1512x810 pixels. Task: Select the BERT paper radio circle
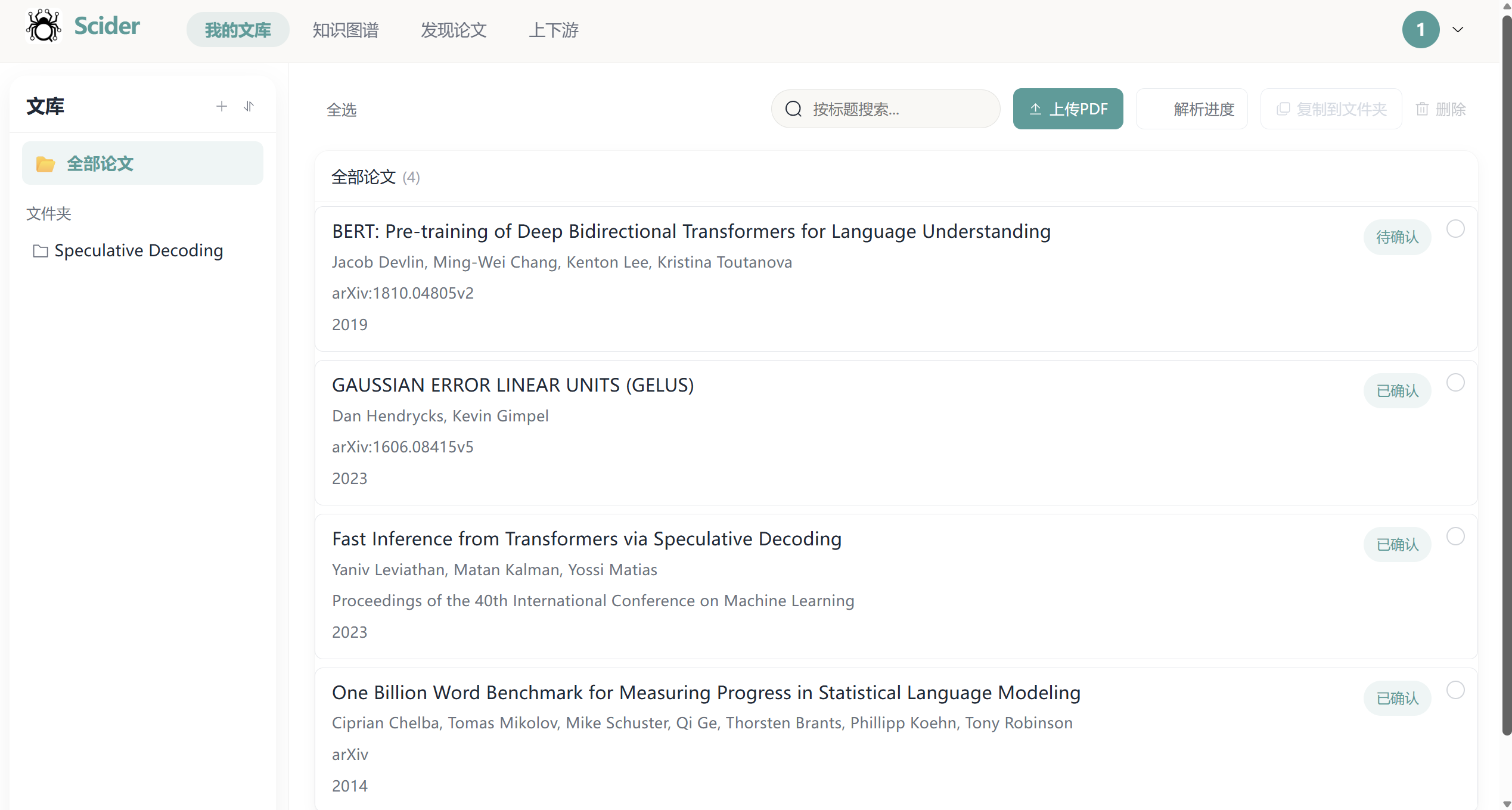[x=1455, y=229]
